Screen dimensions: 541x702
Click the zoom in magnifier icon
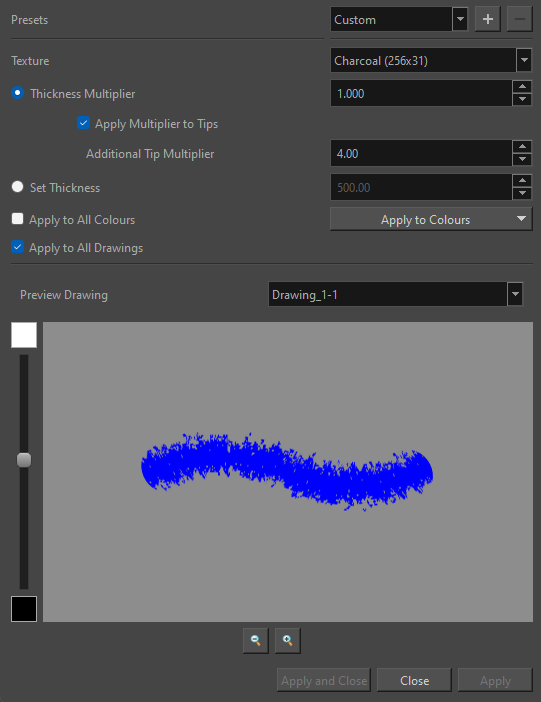(288, 640)
